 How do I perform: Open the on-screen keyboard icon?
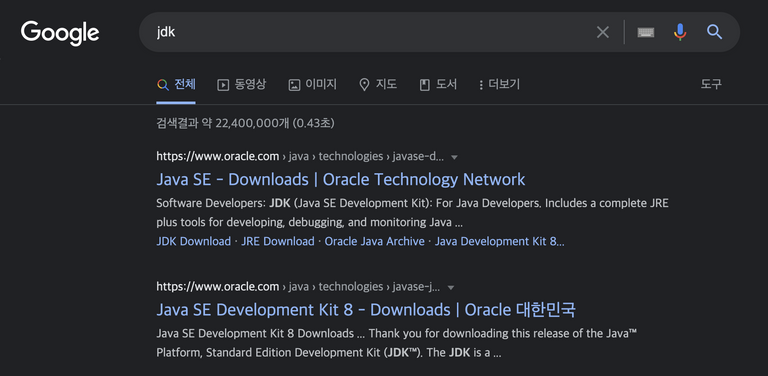[x=646, y=32]
